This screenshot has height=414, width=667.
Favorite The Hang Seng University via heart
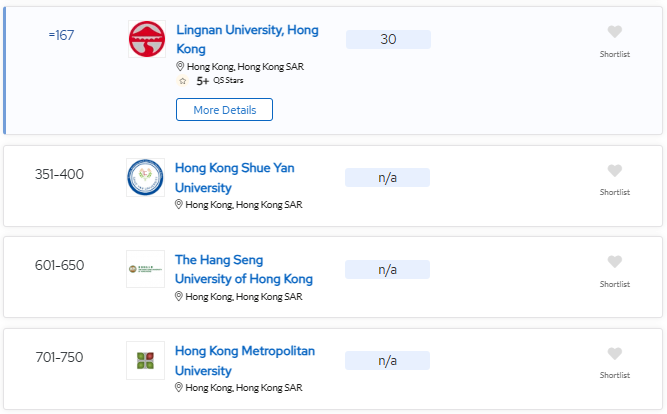click(614, 262)
